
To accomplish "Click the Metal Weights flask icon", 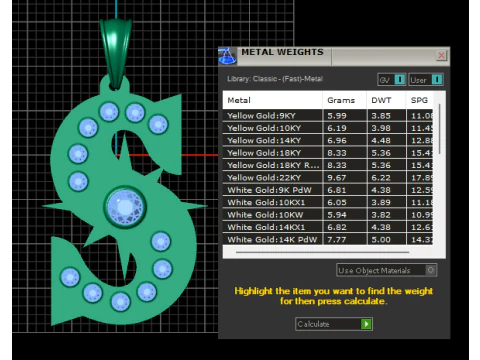I will [227, 56].
